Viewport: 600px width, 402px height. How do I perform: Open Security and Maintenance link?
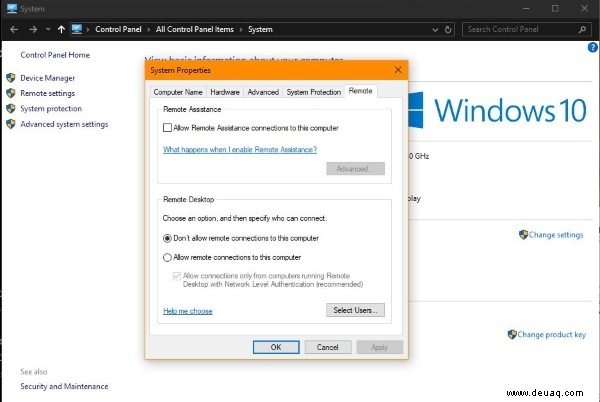pos(64,386)
